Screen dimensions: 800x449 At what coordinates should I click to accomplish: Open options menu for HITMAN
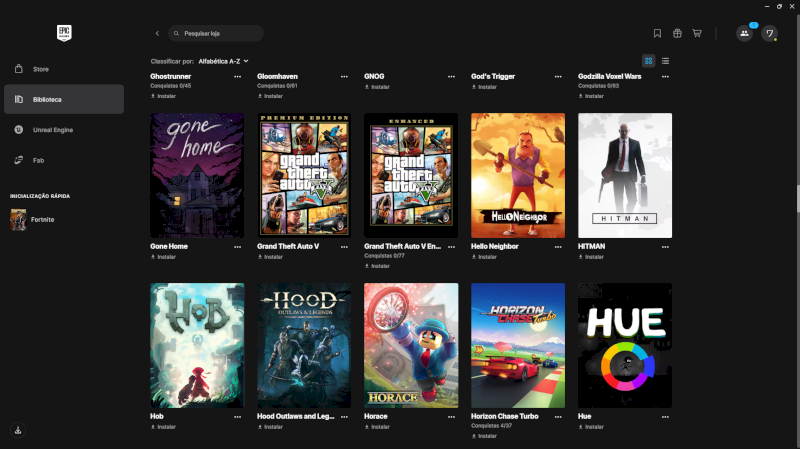665,246
